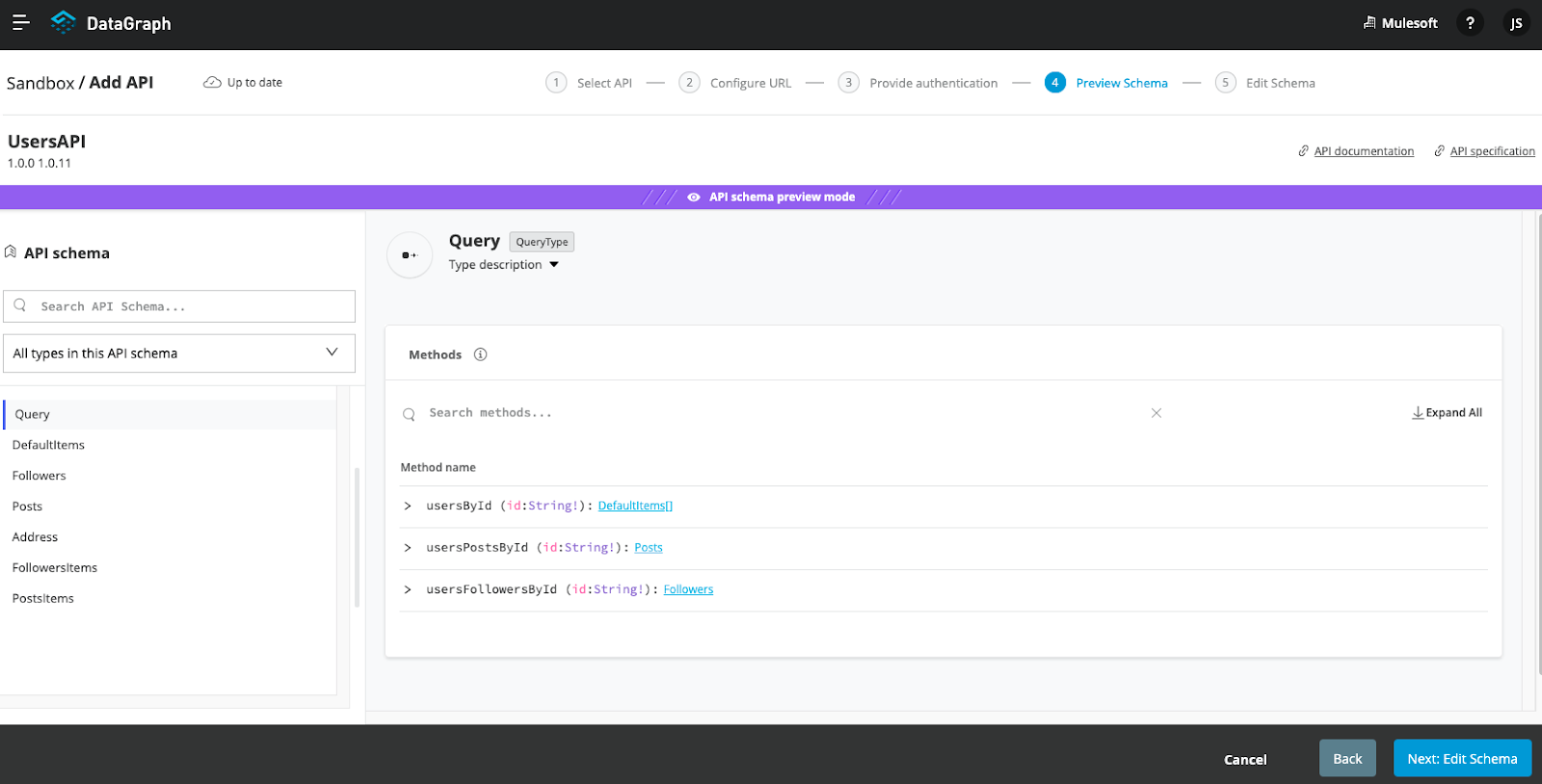This screenshot has width=1542, height=784.
Task: Select Posts in the type list
Action: [27, 507]
